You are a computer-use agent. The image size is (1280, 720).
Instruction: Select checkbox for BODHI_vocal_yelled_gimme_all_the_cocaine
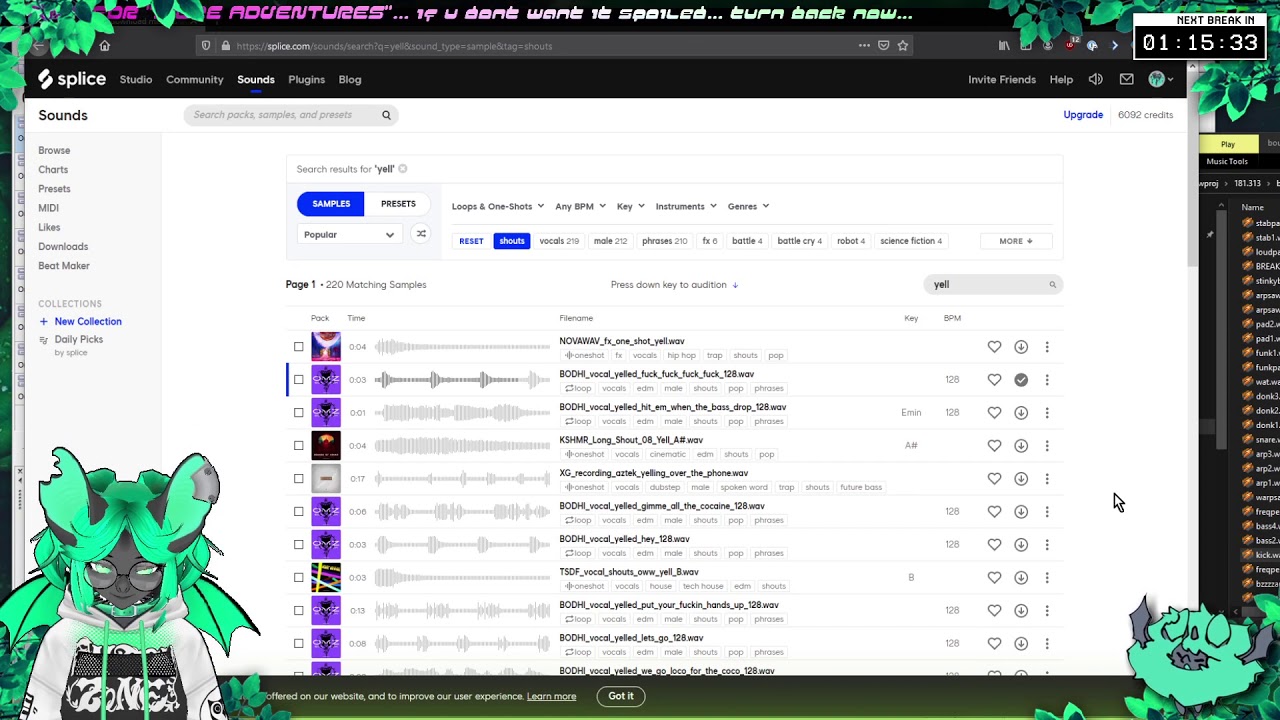(298, 511)
